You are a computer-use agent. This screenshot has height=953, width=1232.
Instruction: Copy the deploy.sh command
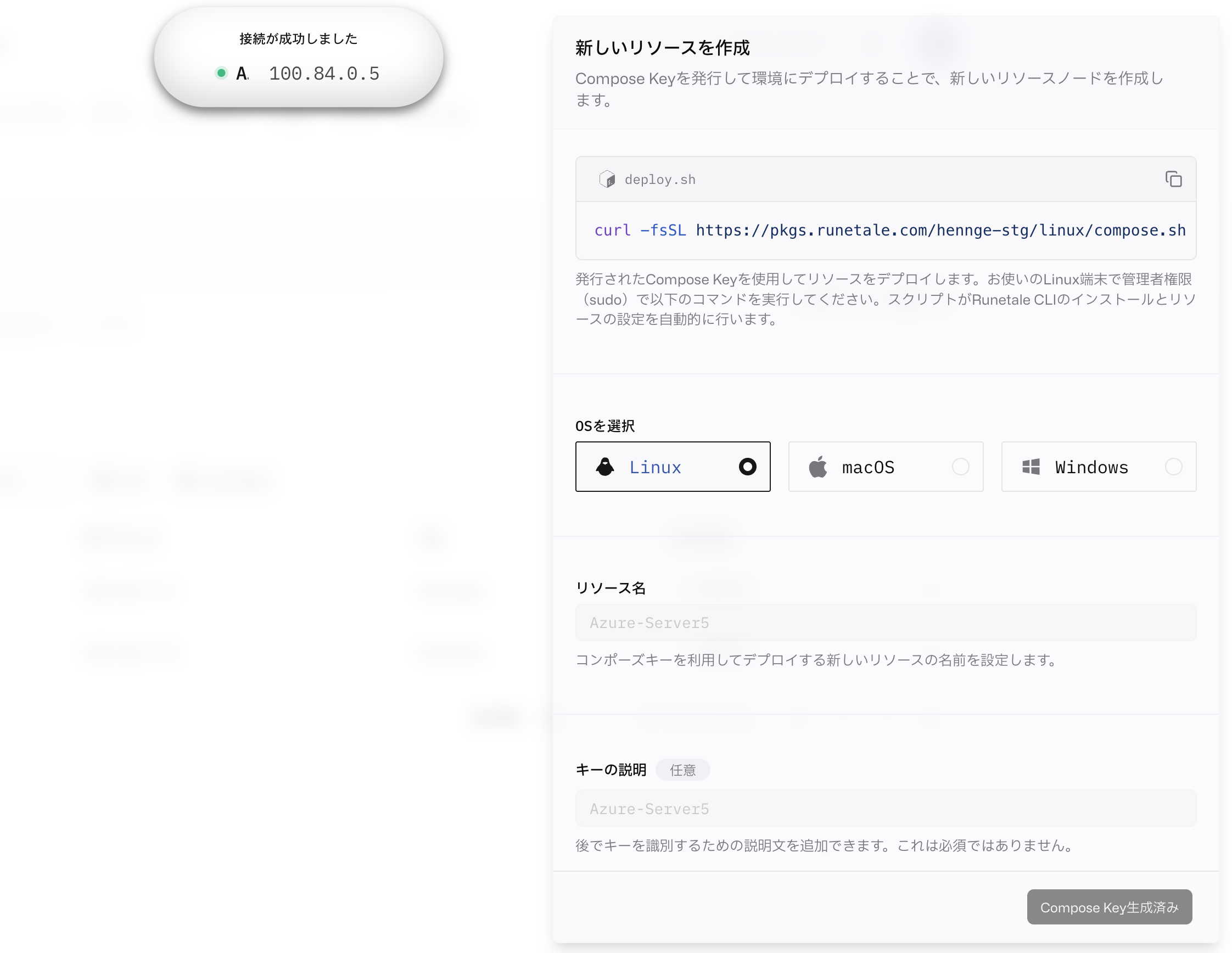coord(1173,180)
